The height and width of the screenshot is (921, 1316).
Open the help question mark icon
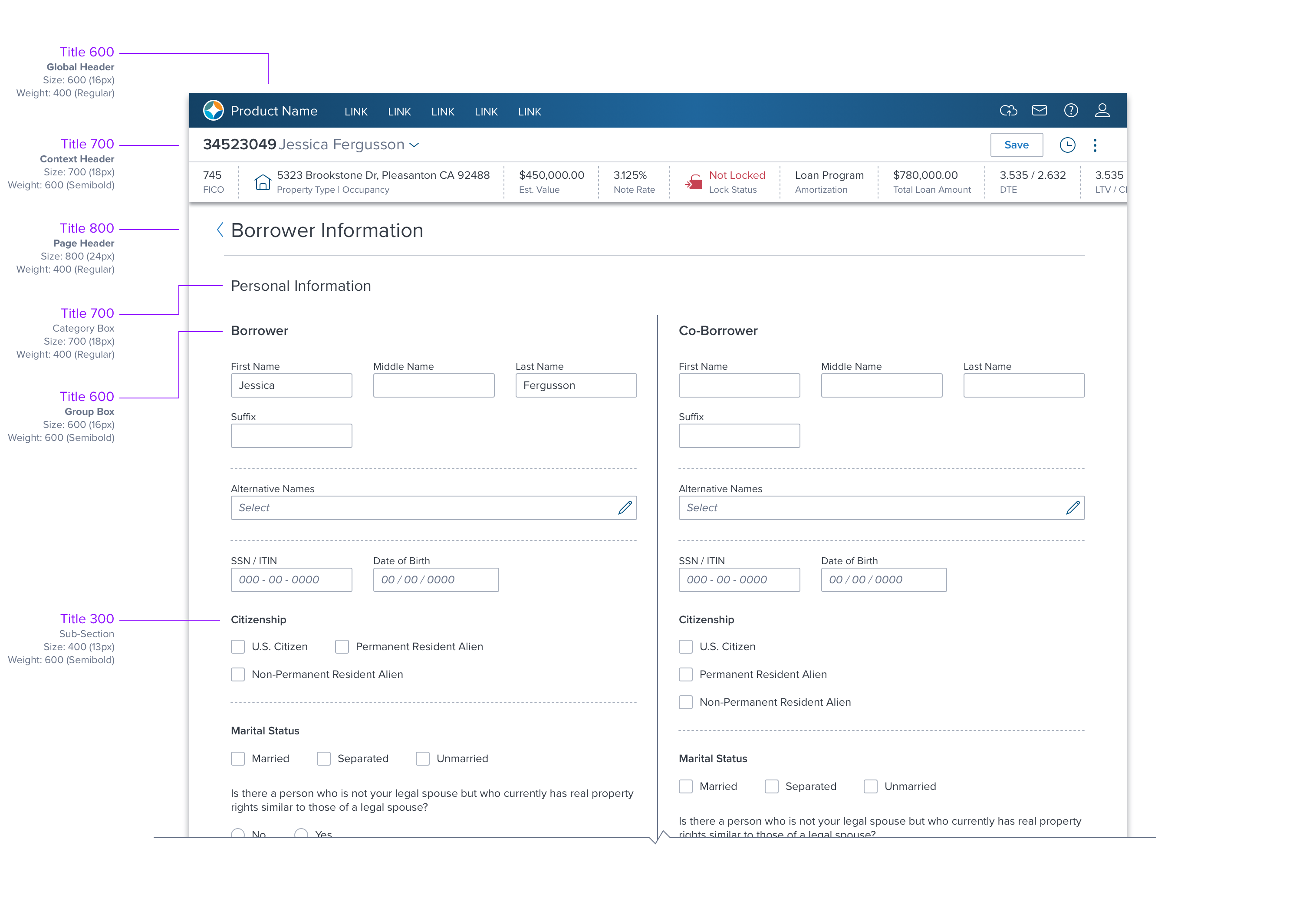1071,110
